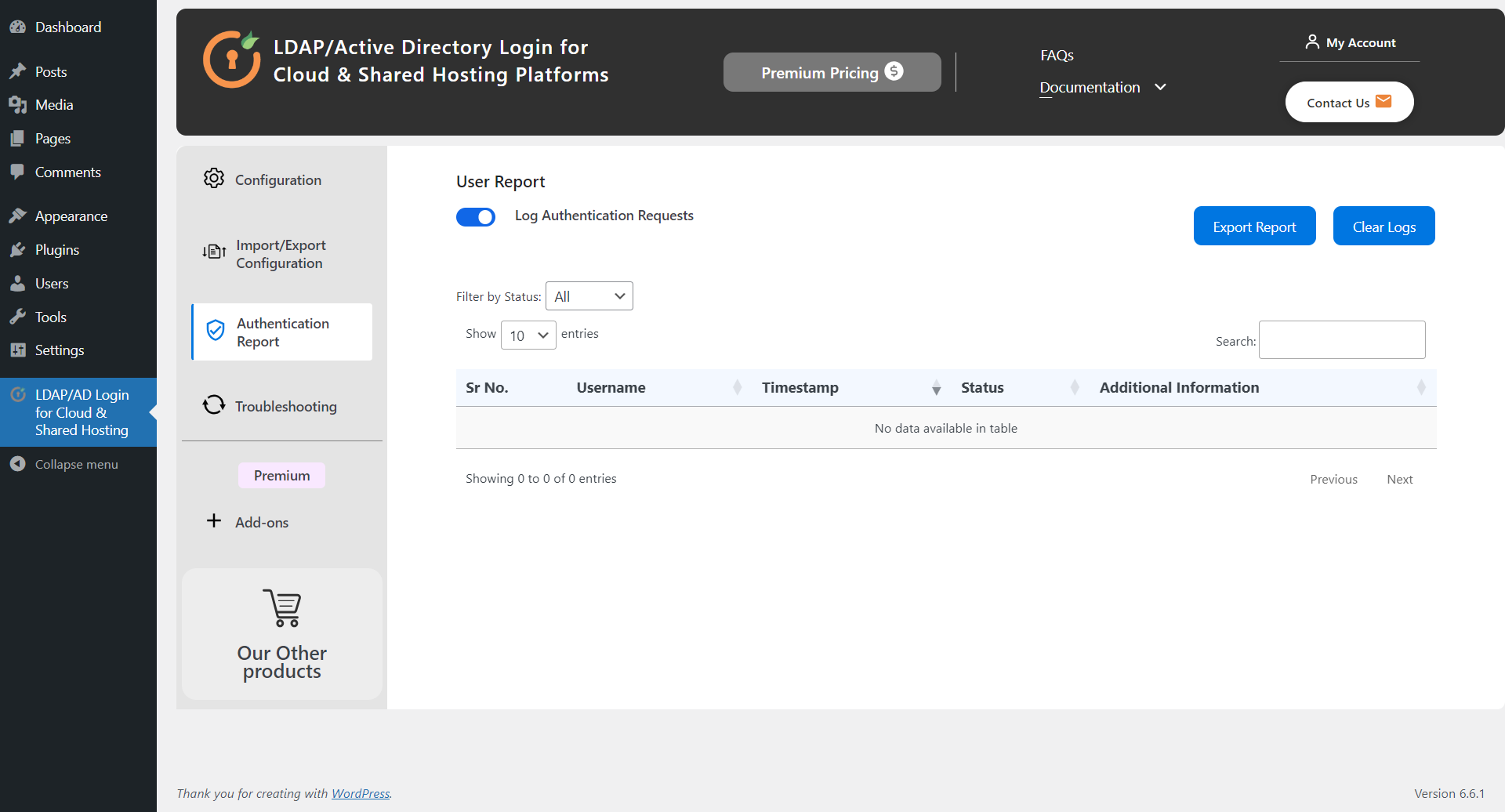
Task: Click the shopping cart icon
Action: (282, 607)
